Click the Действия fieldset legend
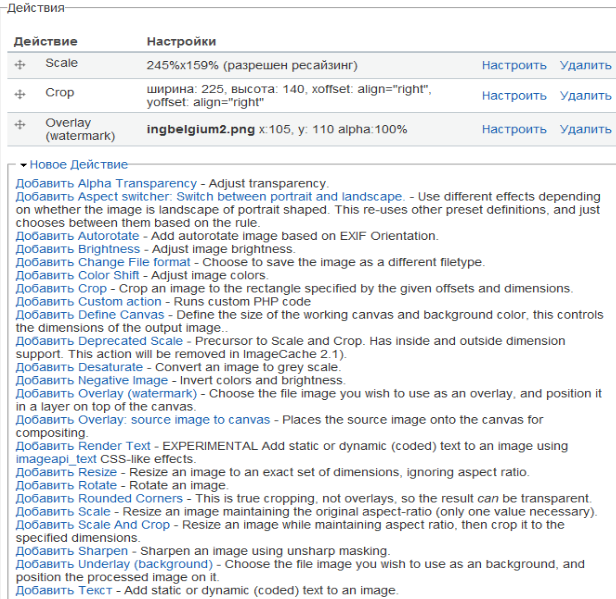Screen dimensions: 616x599 click(x=36, y=8)
